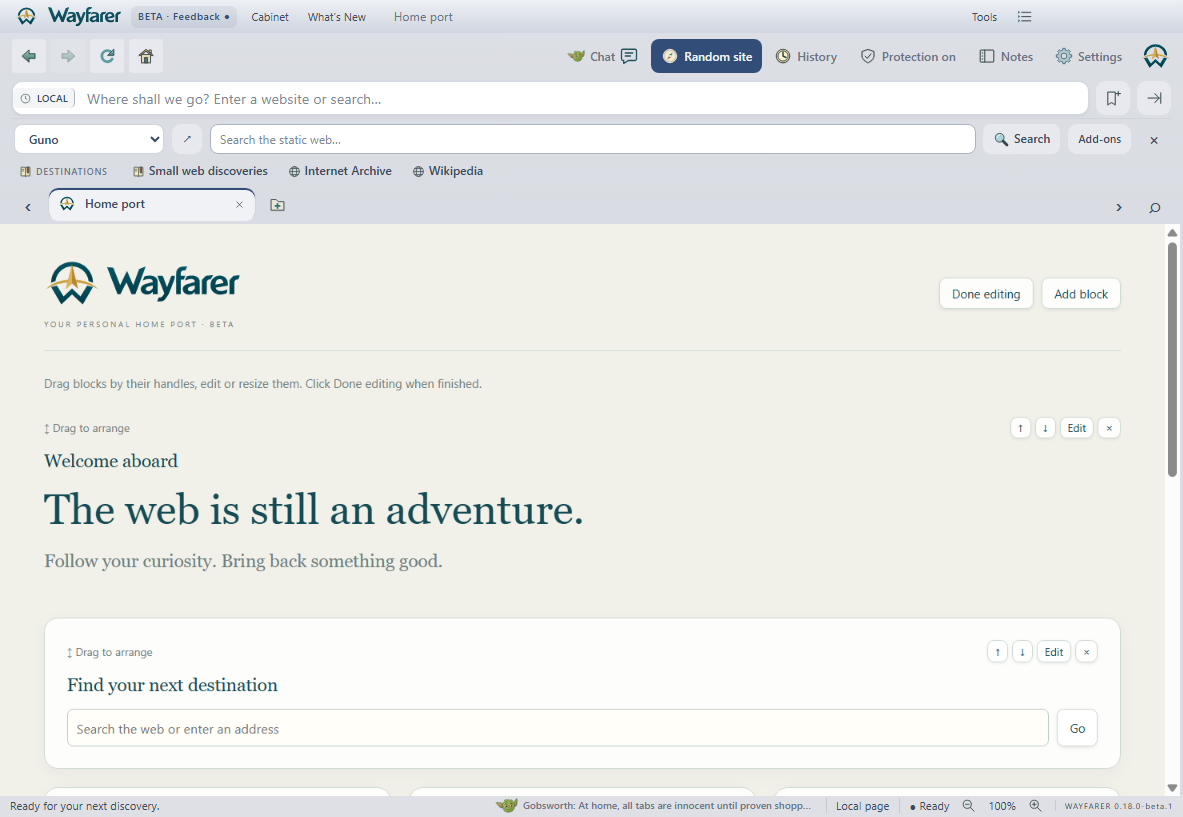Click Add block
This screenshot has height=817, width=1183.
point(1080,293)
